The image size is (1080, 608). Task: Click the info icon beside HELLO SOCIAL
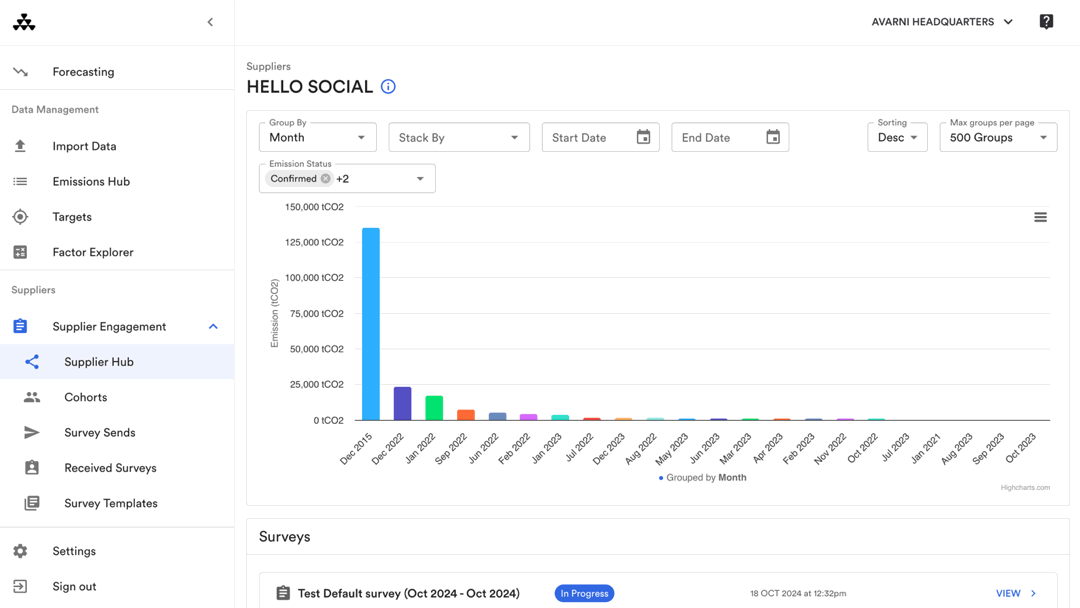tap(388, 87)
